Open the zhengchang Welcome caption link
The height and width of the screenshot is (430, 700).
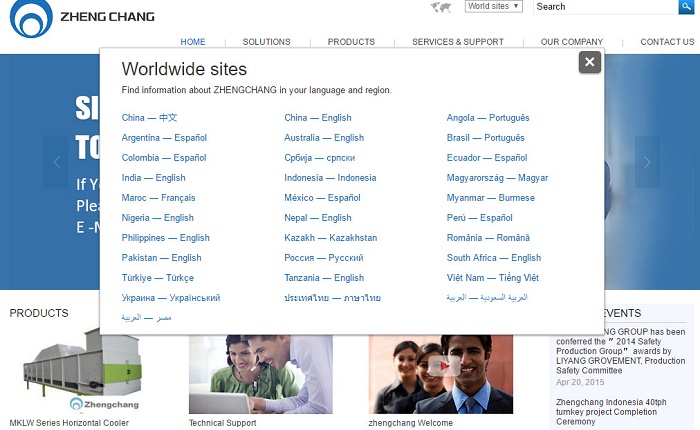(410, 423)
